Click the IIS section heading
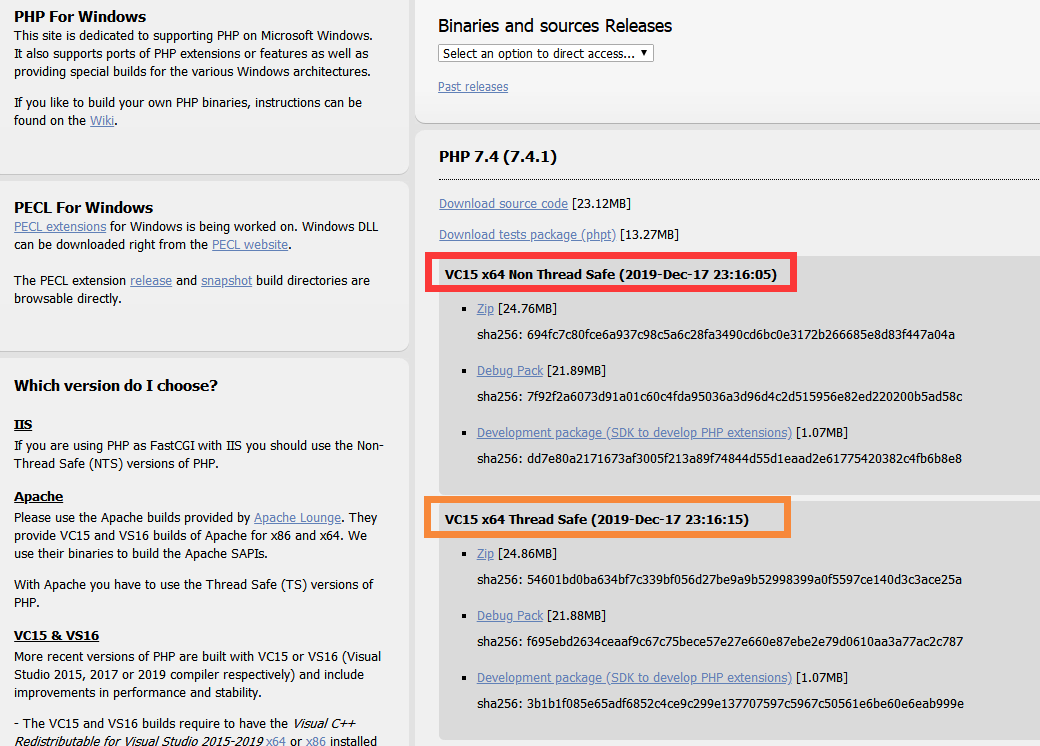1040x746 pixels. pos(23,424)
